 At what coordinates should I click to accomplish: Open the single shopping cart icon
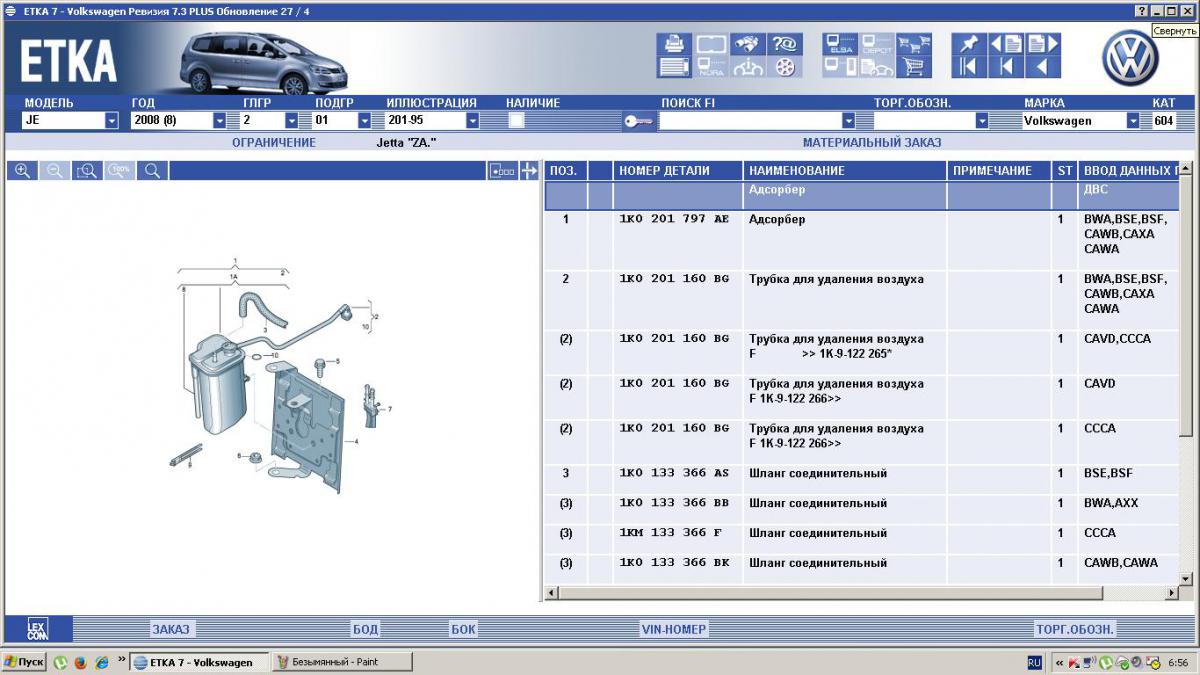pyautogui.click(x=912, y=67)
